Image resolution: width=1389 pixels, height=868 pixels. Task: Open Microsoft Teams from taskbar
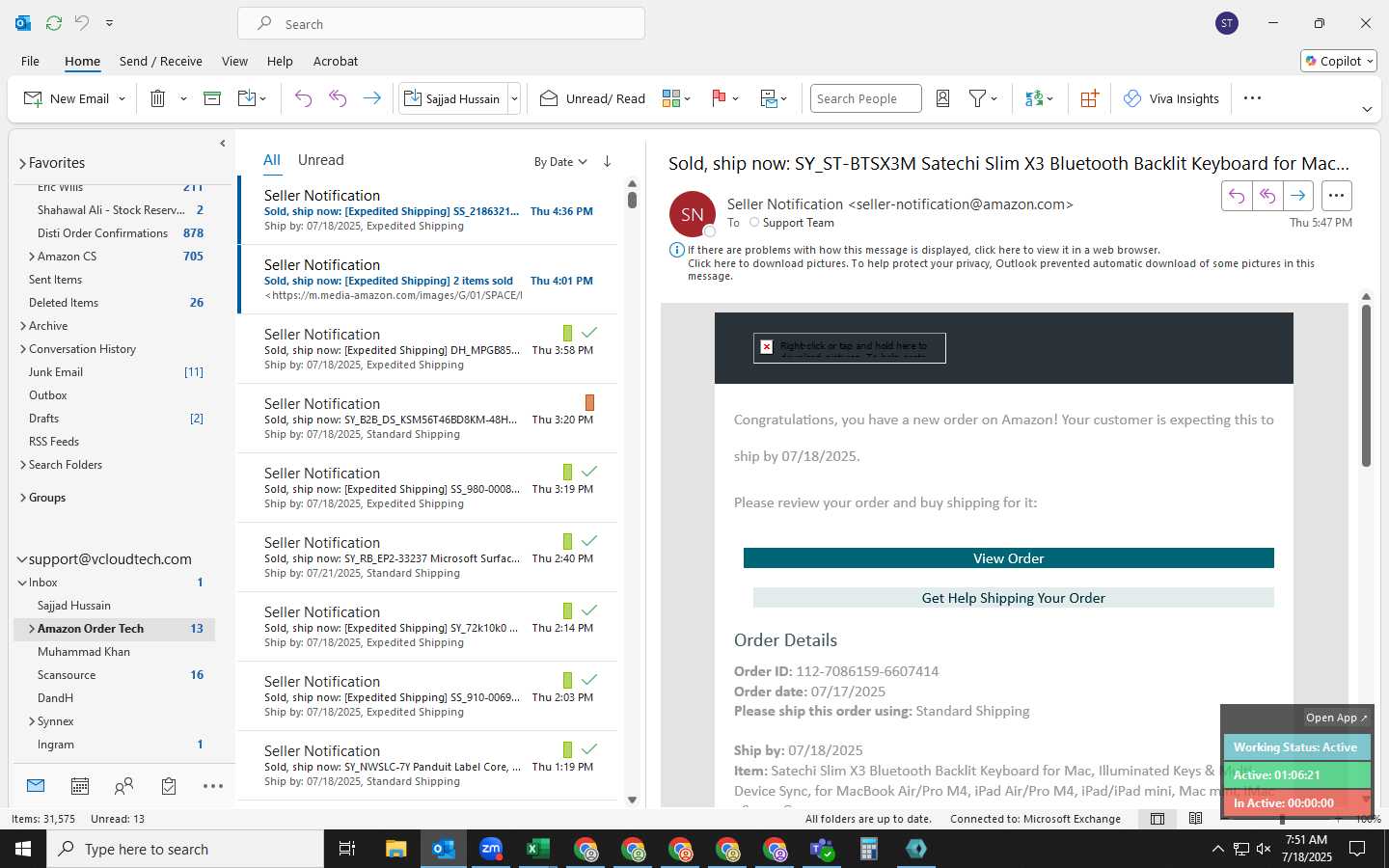821,849
